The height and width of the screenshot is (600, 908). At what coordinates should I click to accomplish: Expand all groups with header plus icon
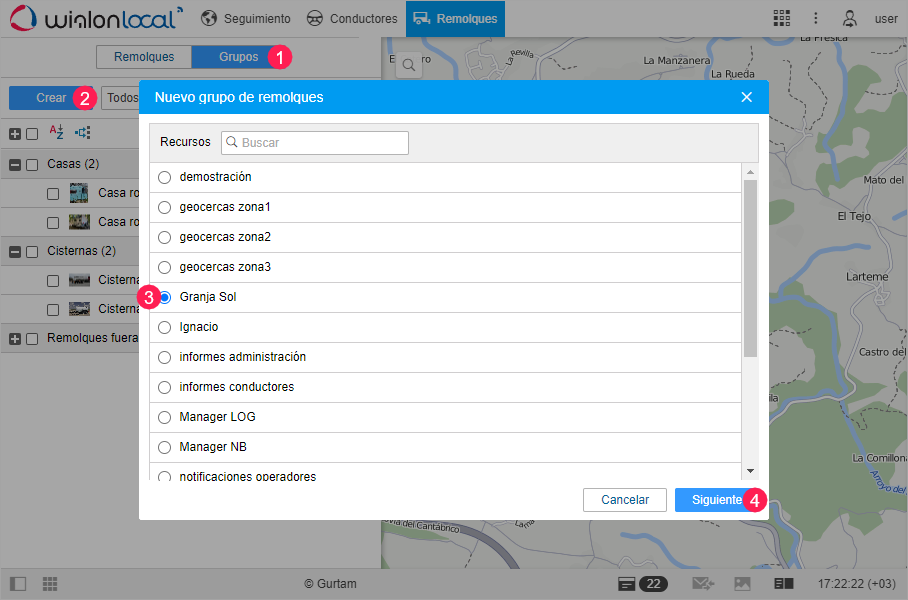[x=15, y=134]
